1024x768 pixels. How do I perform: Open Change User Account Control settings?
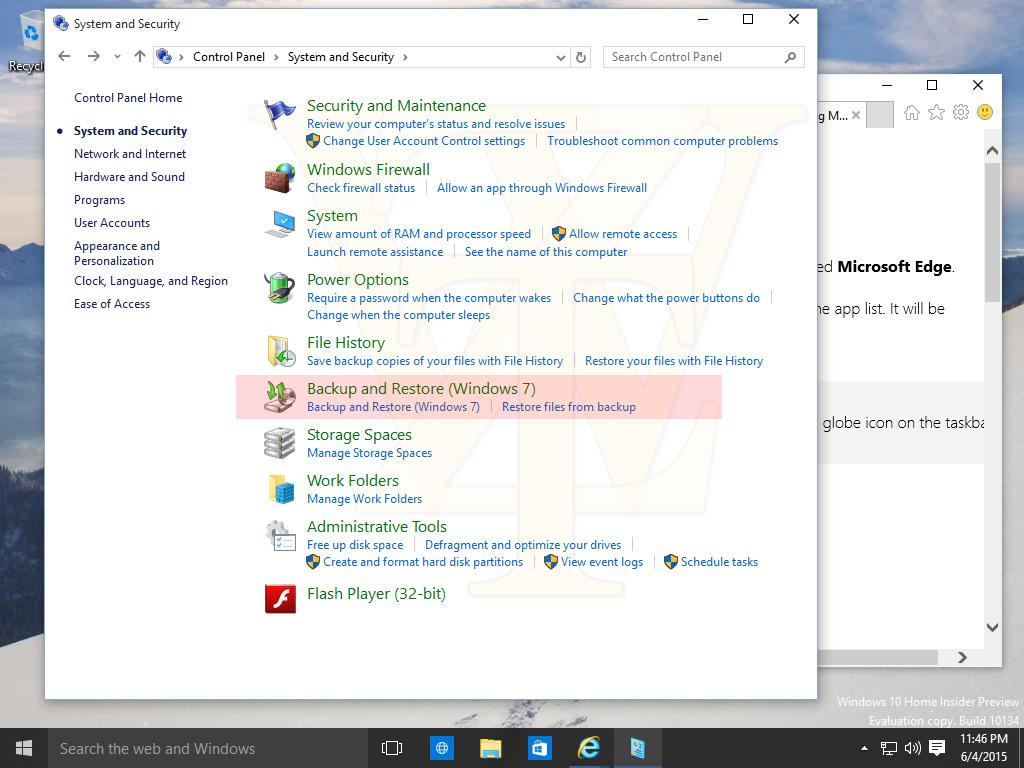[424, 141]
